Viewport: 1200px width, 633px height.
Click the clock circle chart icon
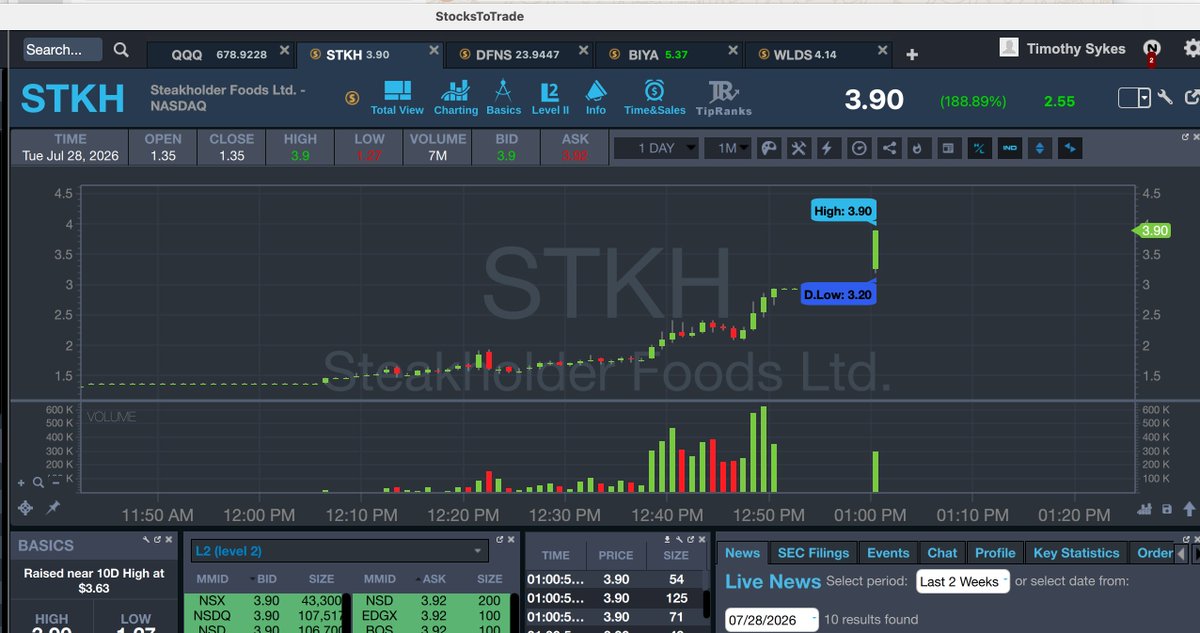pos(859,148)
